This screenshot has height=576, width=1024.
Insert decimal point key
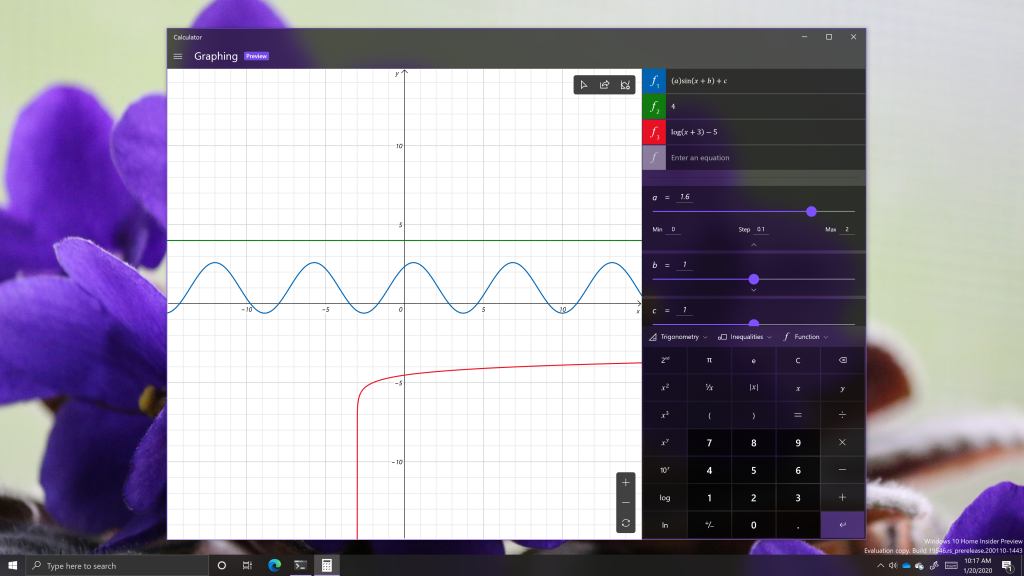(x=798, y=525)
